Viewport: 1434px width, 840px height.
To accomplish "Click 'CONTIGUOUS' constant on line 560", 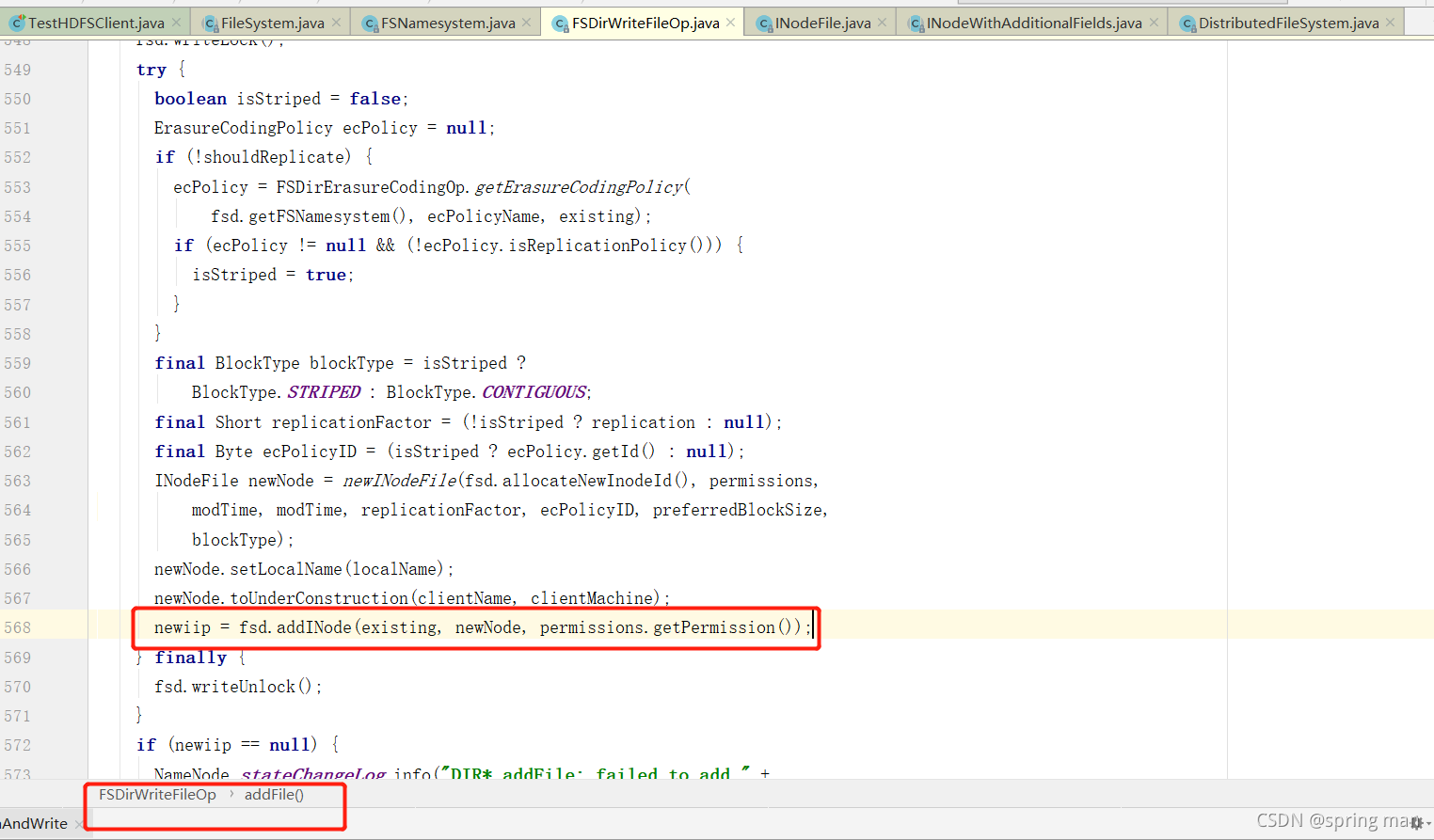I will click(x=534, y=392).
